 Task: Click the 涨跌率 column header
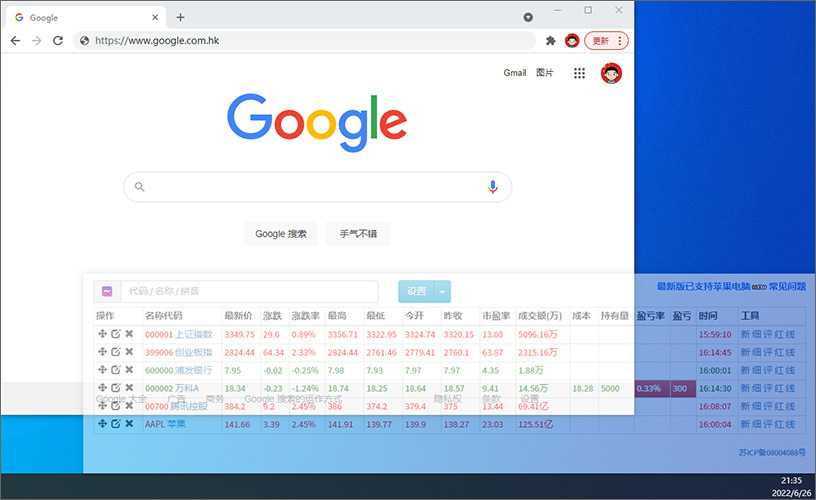(305, 316)
